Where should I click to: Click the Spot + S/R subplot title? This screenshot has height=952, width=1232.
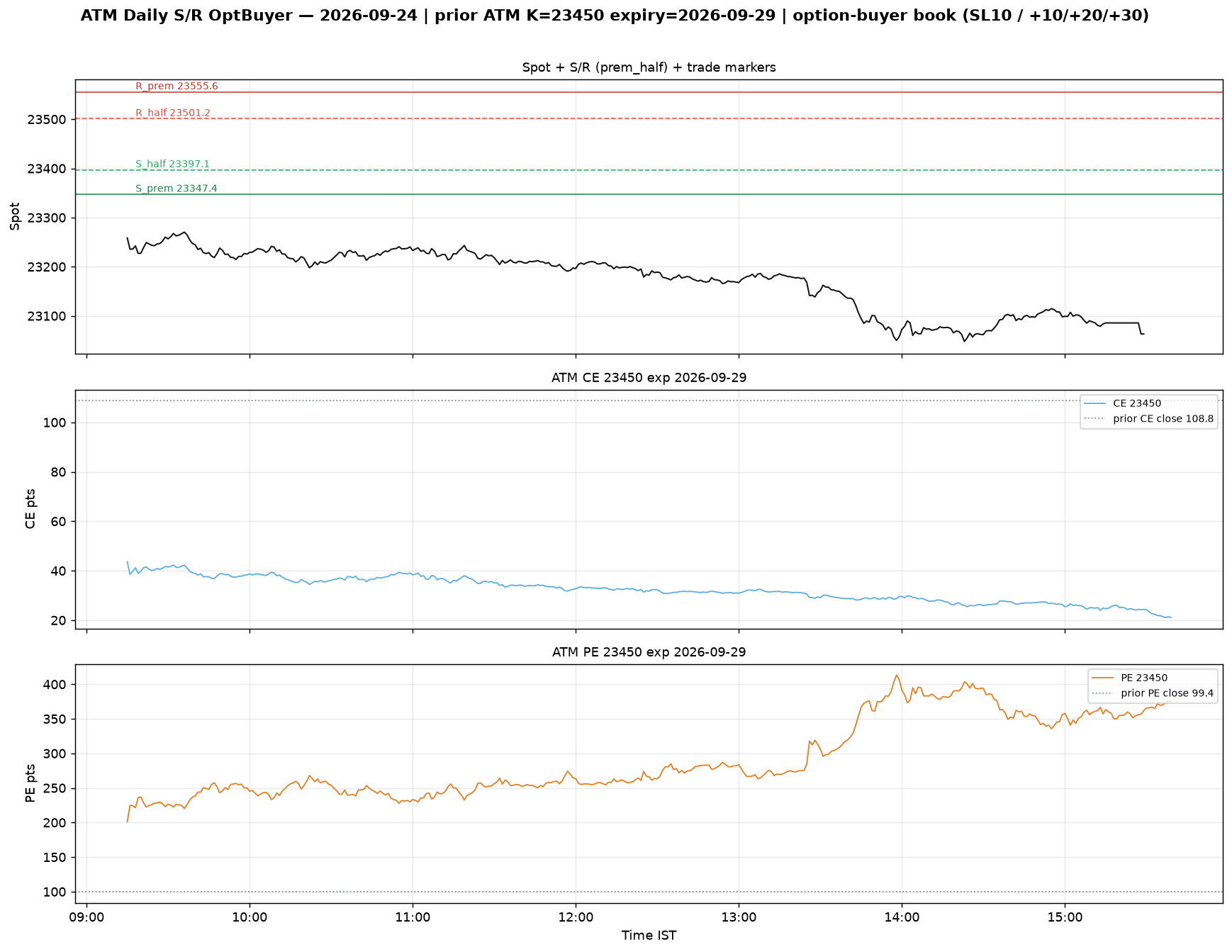(x=649, y=67)
